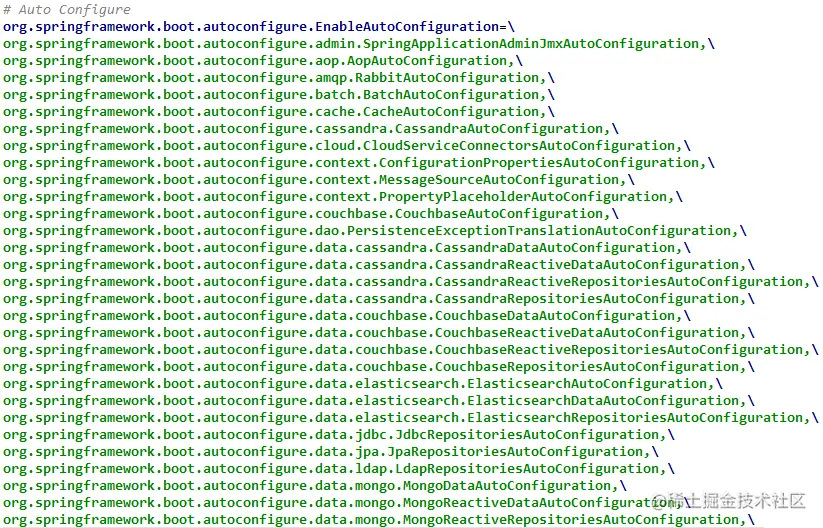The height and width of the screenshot is (528, 823).
Task: Select the EnableAutoConfiguration key line
Action: (x=259, y=27)
